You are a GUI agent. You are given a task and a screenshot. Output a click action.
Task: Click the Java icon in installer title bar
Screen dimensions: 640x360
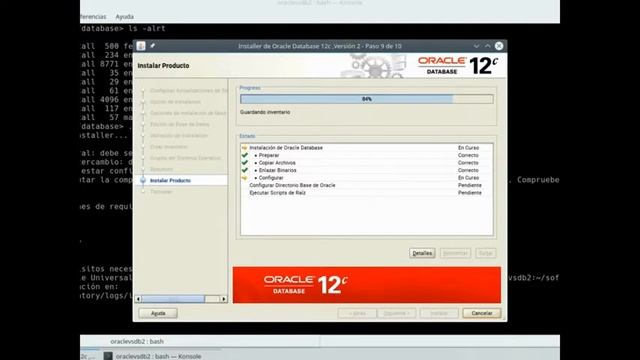[141, 46]
